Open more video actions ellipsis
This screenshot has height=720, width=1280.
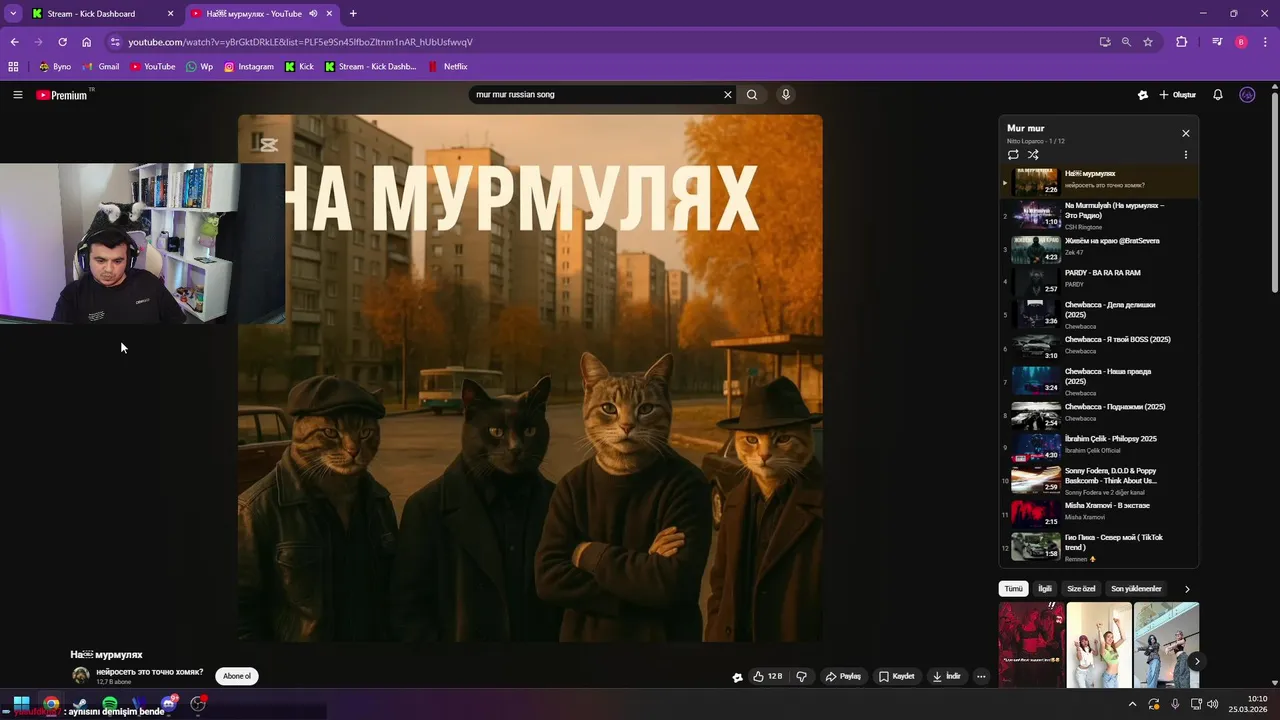click(981, 677)
